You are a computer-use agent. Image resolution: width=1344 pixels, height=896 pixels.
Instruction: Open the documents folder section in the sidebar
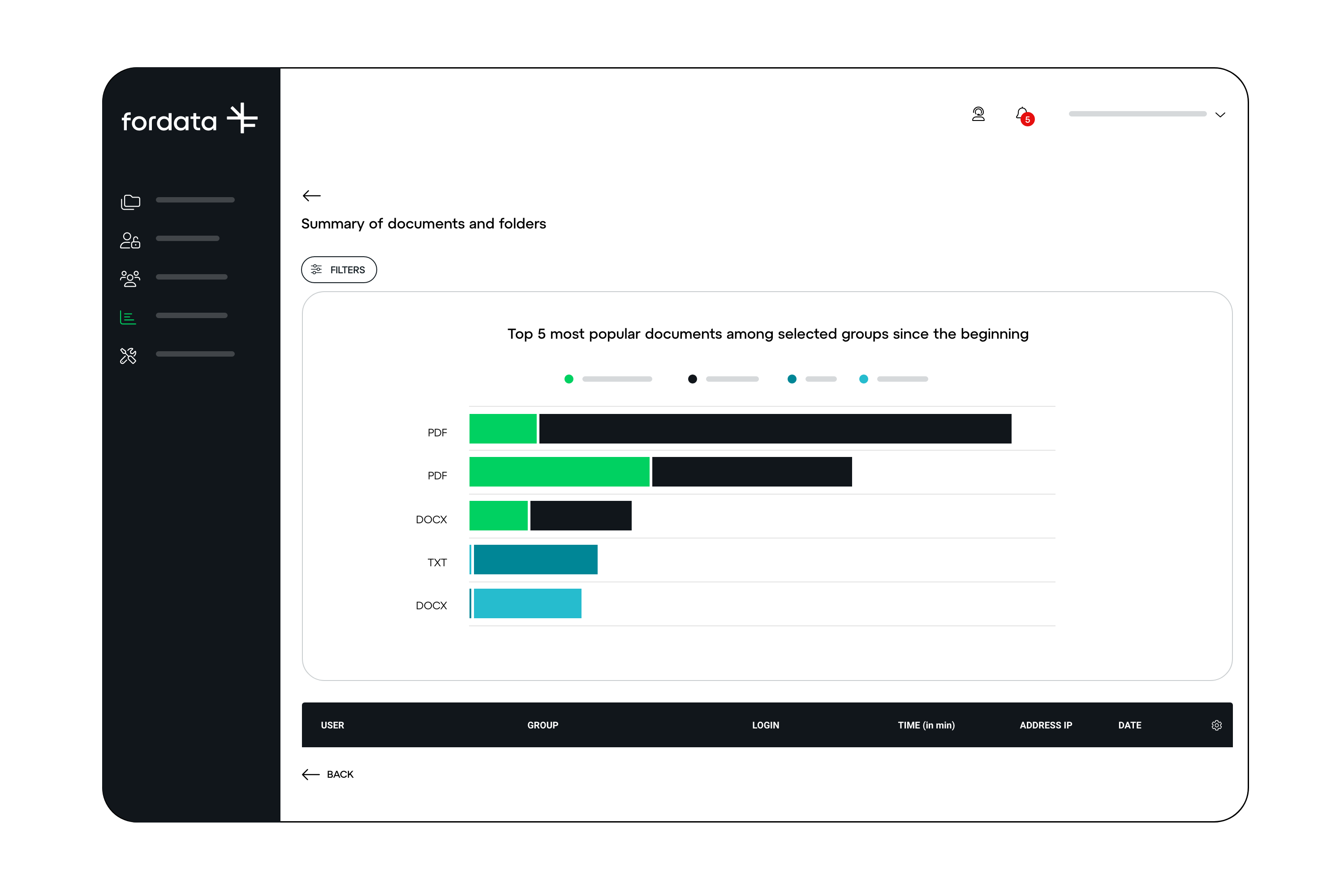(x=130, y=201)
